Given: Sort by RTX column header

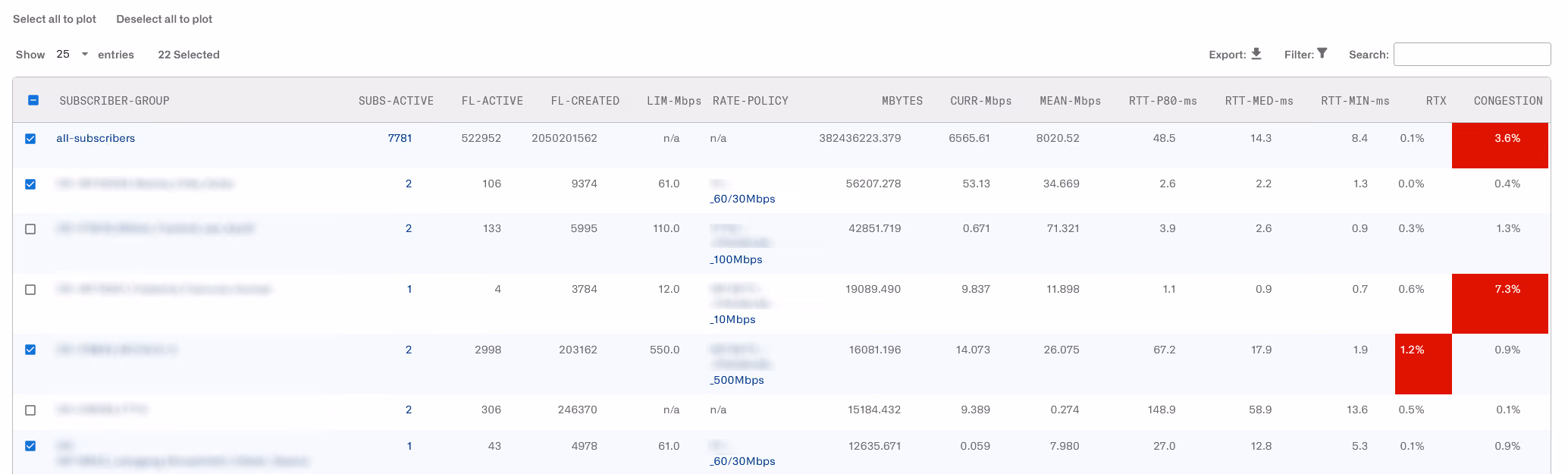Looking at the screenshot, I should (1436, 101).
